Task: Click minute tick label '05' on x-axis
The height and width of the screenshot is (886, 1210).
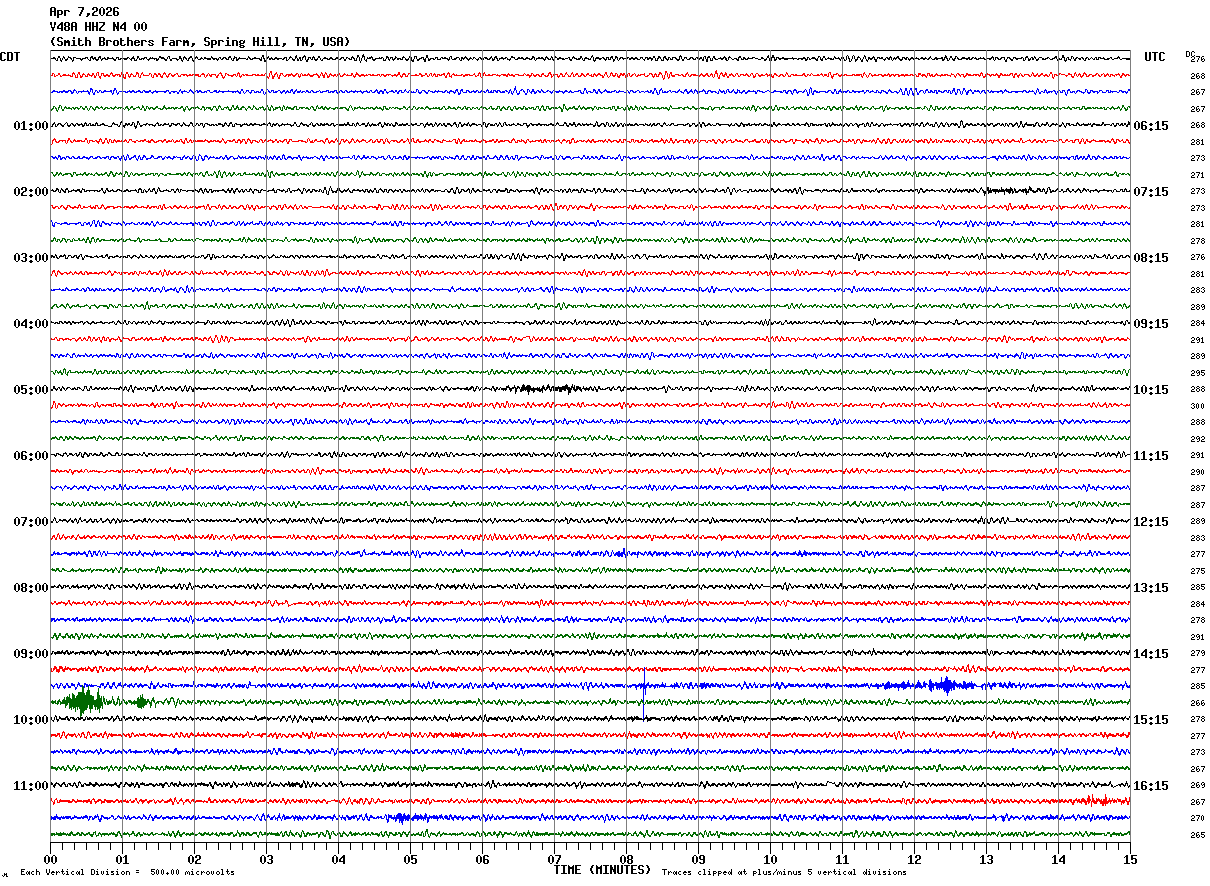Action: pos(410,859)
